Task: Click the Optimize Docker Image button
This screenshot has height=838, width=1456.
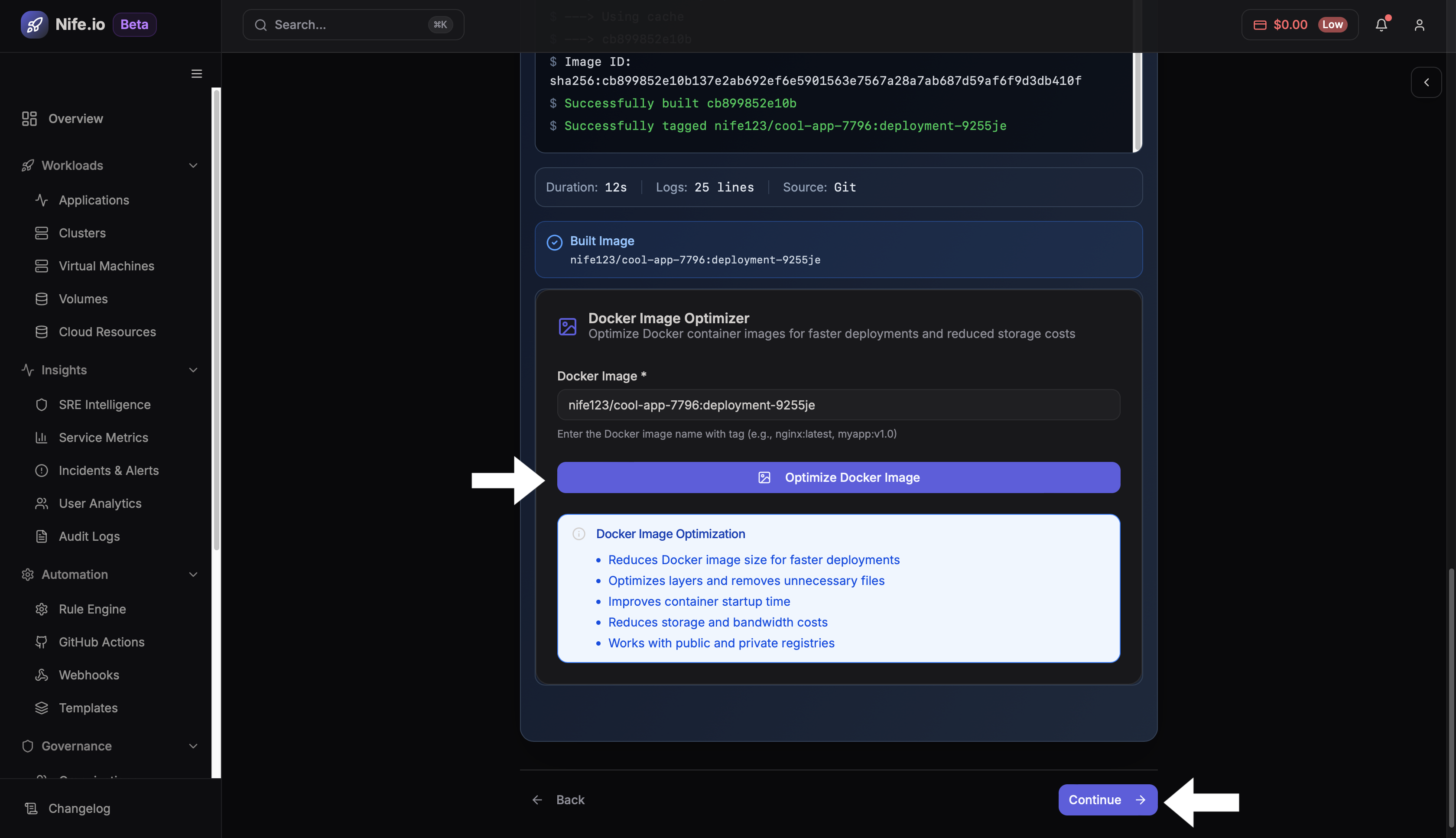Action: coord(838,477)
